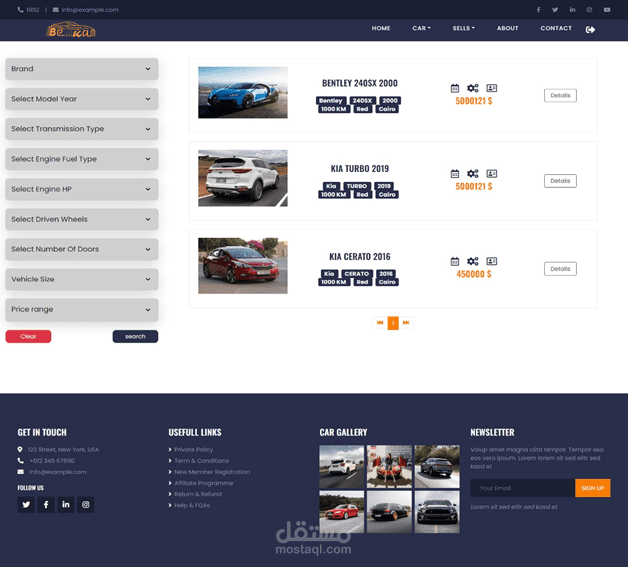Click the CERATO tag badge

coord(356,273)
